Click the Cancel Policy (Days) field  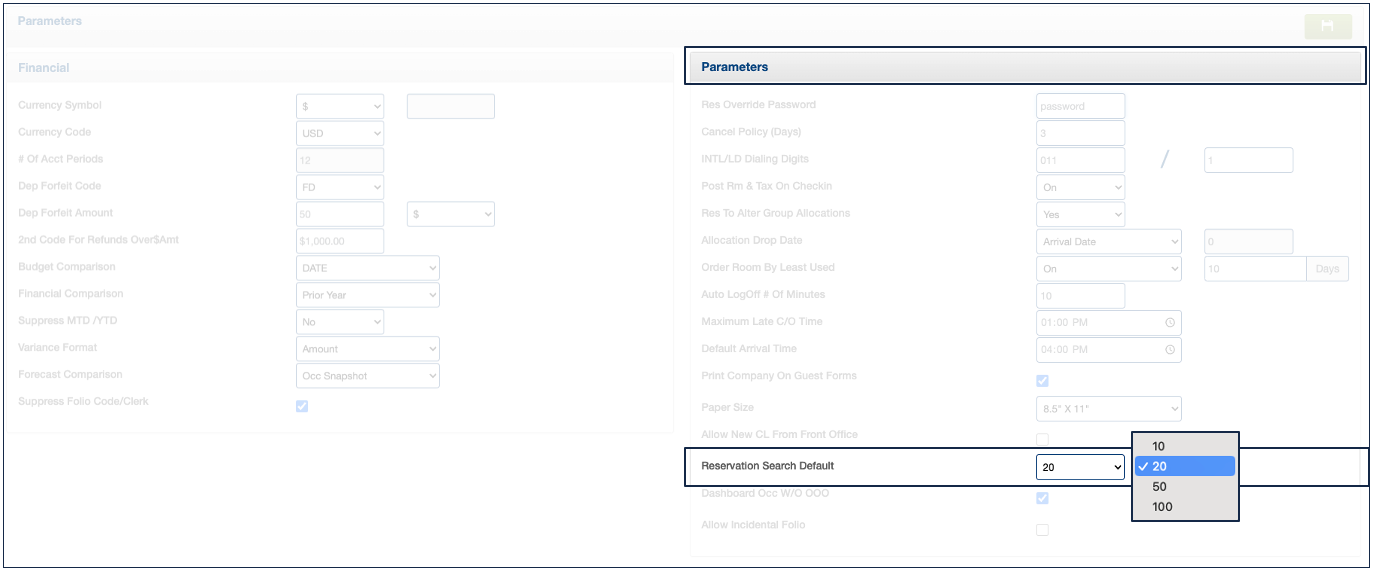(1080, 133)
